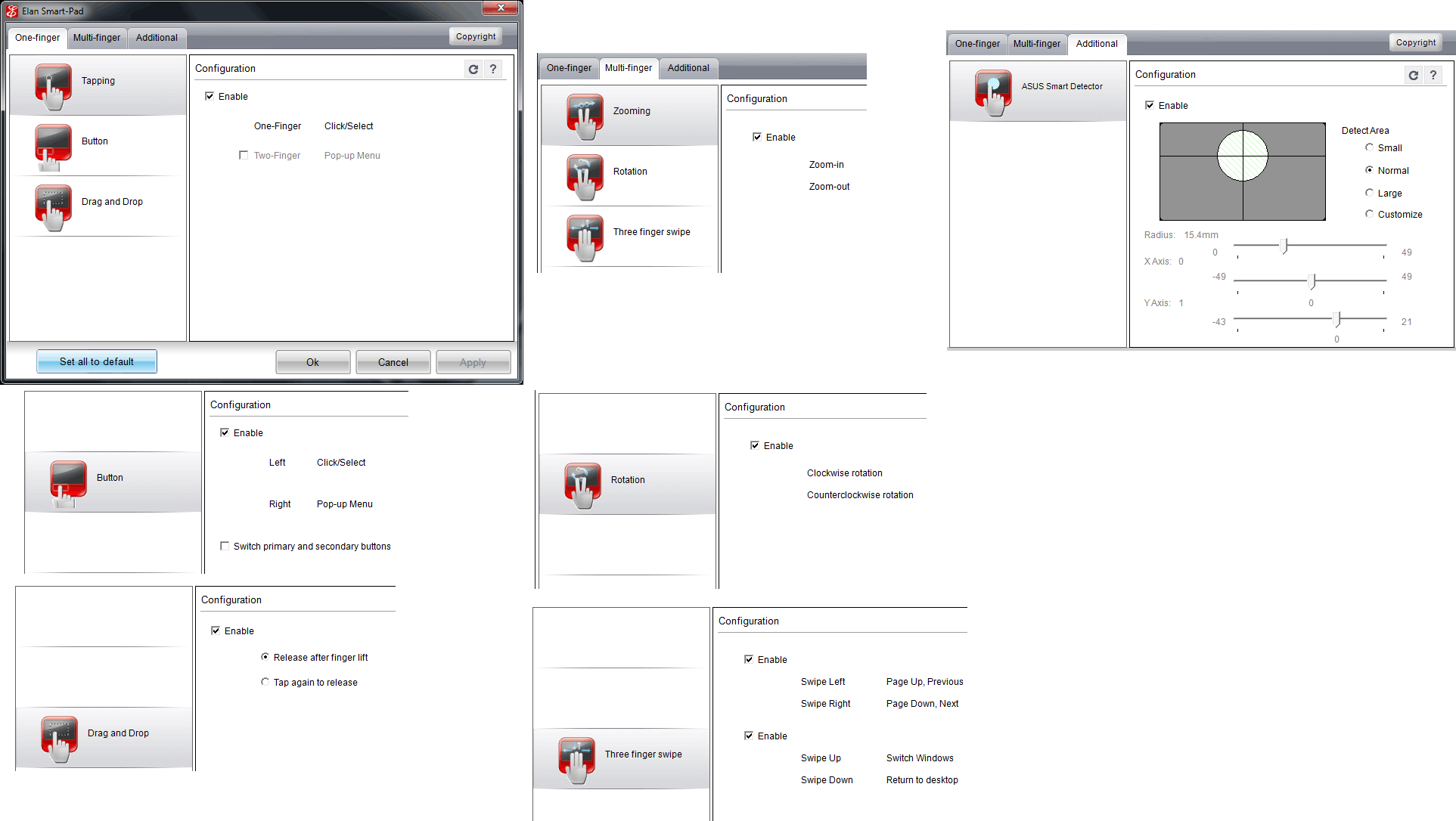Switch to the Multi-finger tab

97,37
